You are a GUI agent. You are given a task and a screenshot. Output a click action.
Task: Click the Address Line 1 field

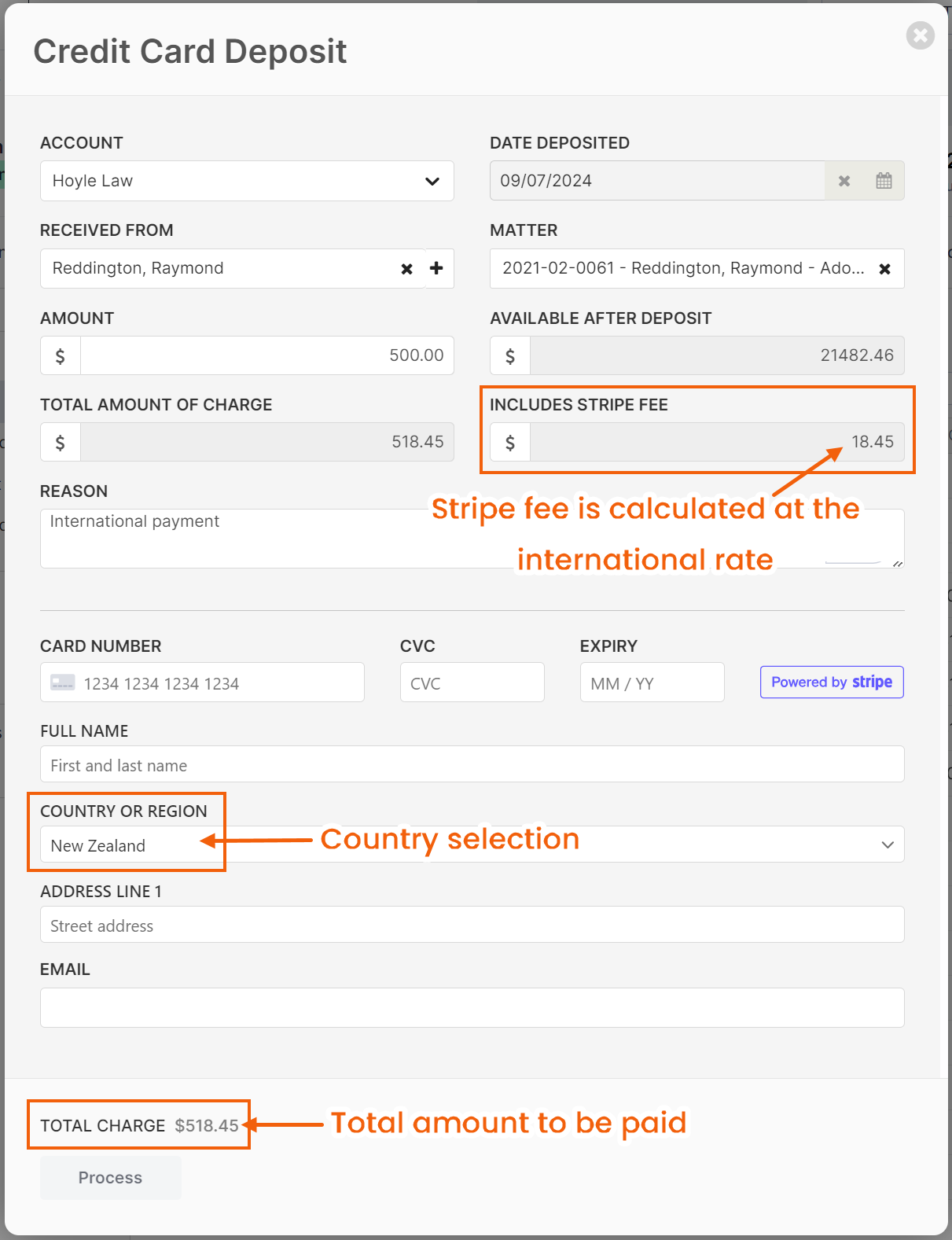tap(472, 925)
